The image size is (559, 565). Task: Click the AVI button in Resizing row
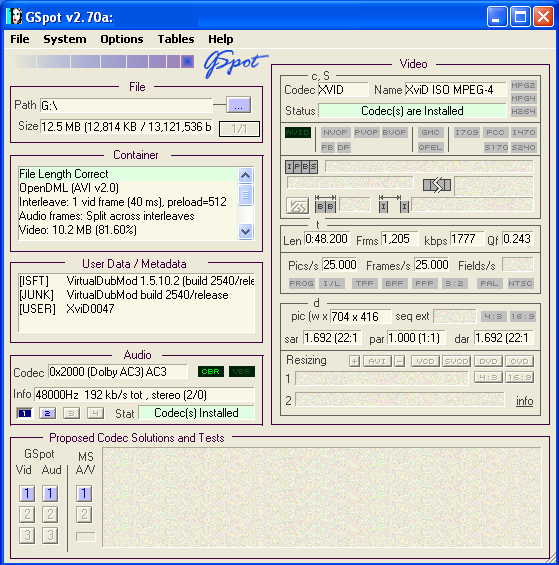(x=377, y=361)
